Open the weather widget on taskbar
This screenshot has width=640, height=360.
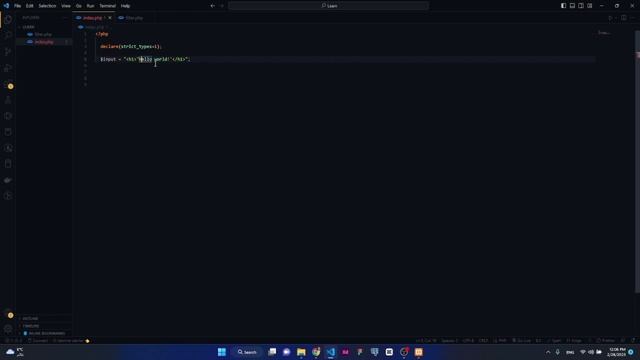click(15, 352)
